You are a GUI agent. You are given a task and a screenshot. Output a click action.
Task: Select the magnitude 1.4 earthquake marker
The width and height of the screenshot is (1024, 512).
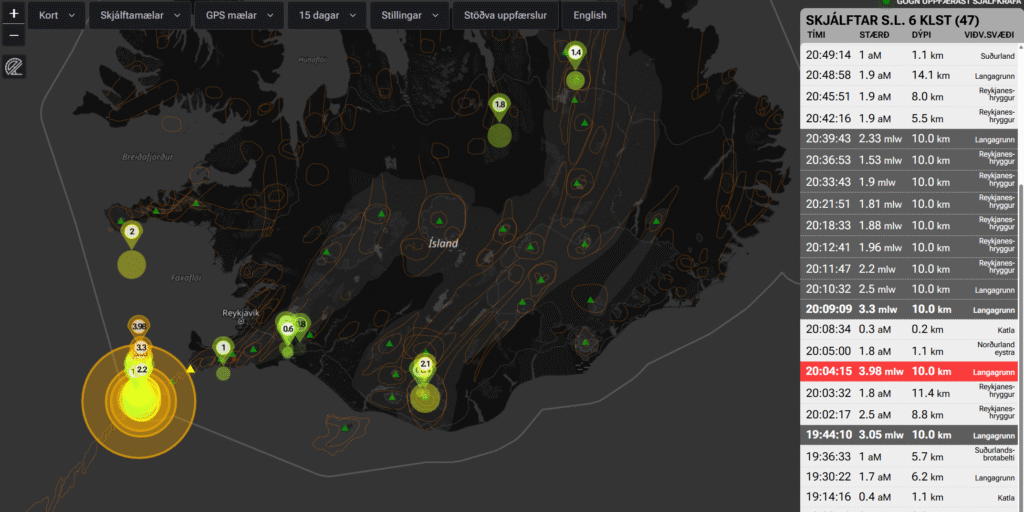(x=575, y=52)
